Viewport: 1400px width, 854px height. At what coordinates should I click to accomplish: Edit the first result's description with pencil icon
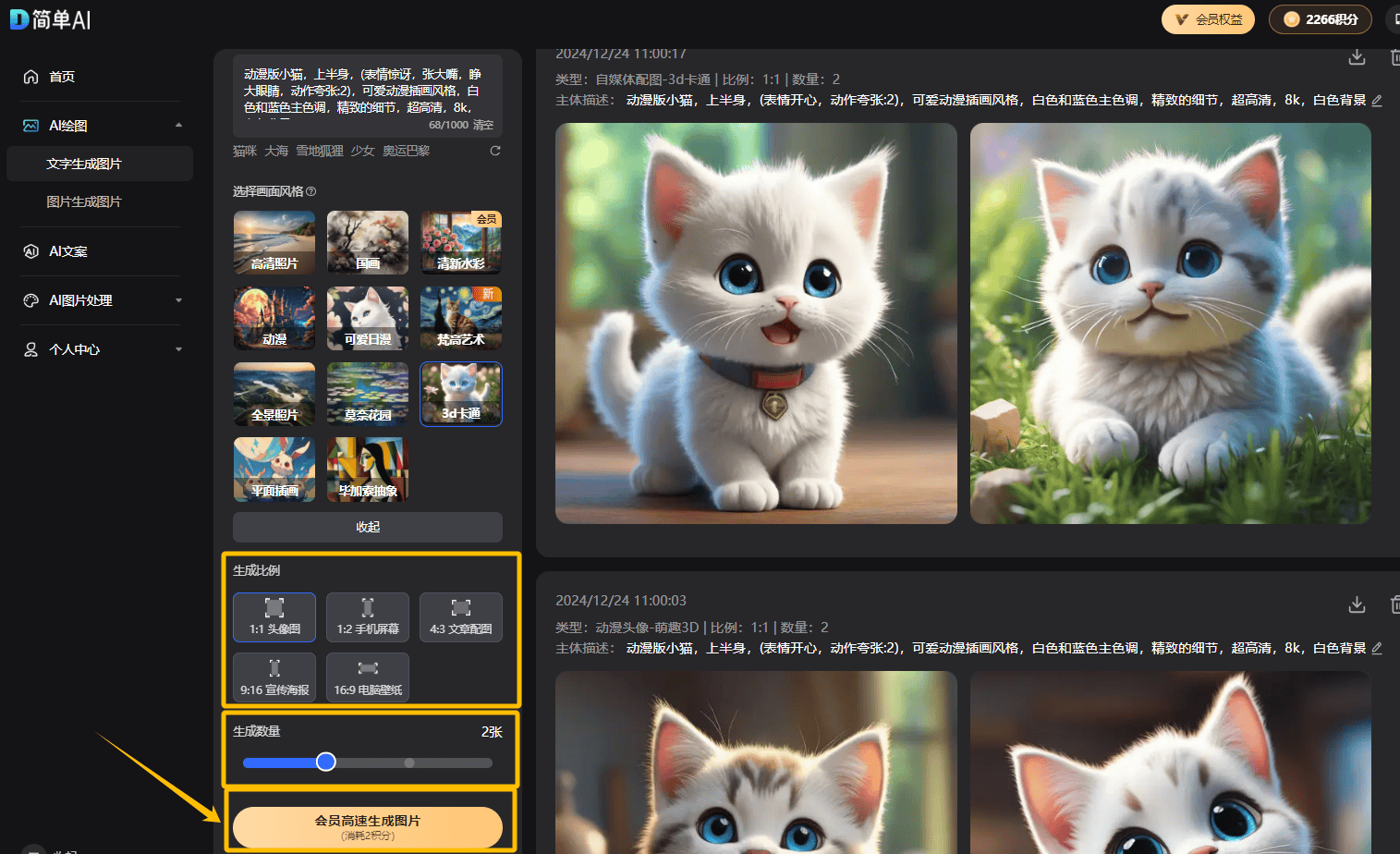pyautogui.click(x=1377, y=101)
